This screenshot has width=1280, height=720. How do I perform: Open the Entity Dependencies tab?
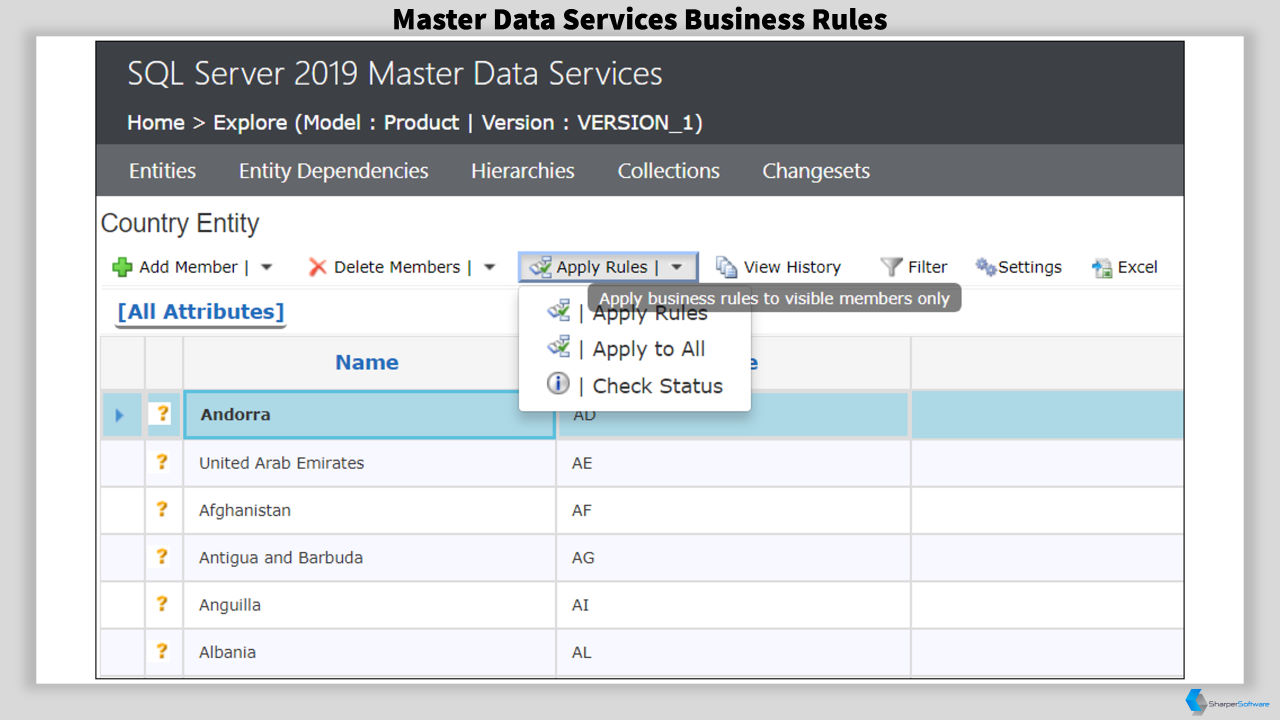(333, 171)
